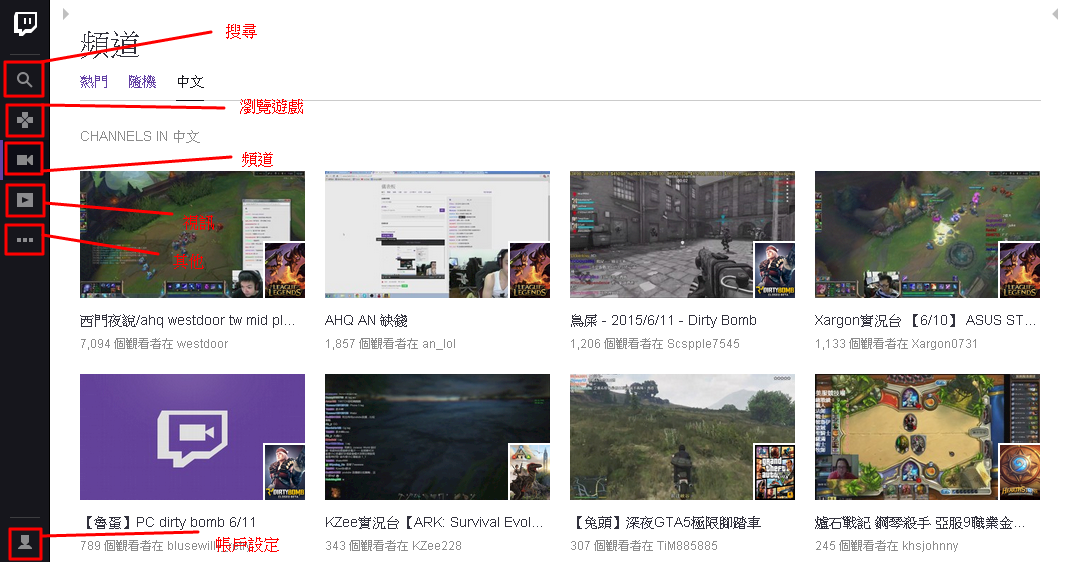The height and width of the screenshot is (562, 1070).
Task: Open title 【魯蛋】PC dirty bomb 6/11
Action: (169, 522)
